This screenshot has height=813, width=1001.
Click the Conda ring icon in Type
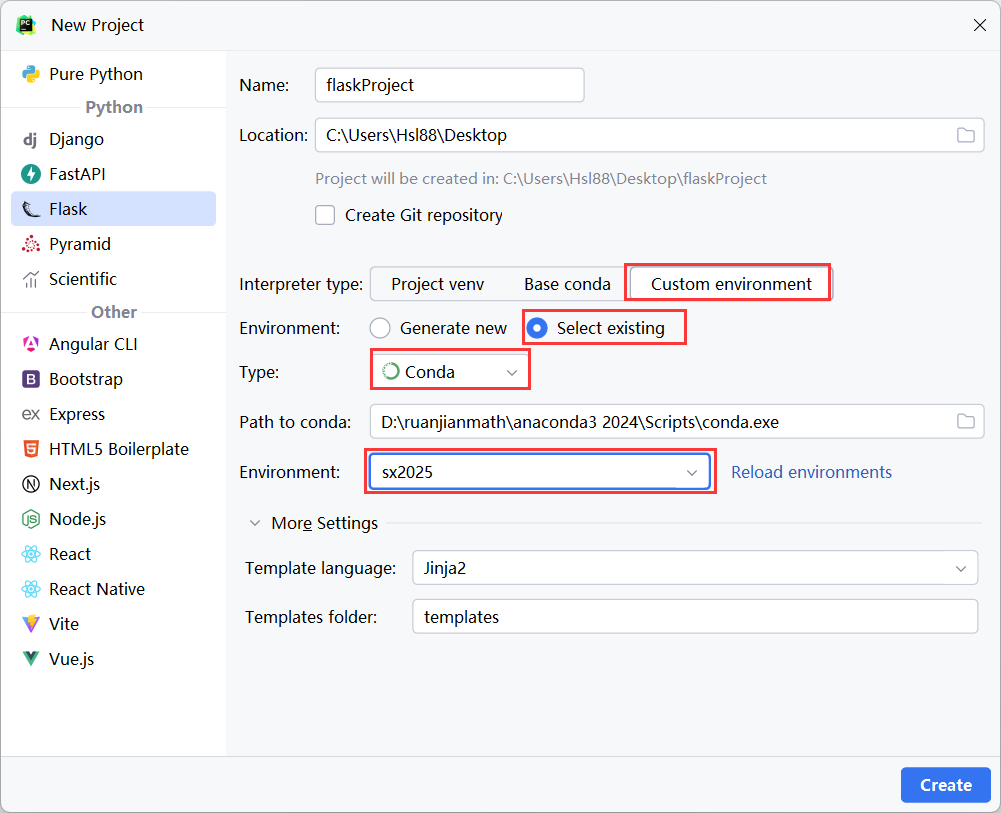coord(391,371)
